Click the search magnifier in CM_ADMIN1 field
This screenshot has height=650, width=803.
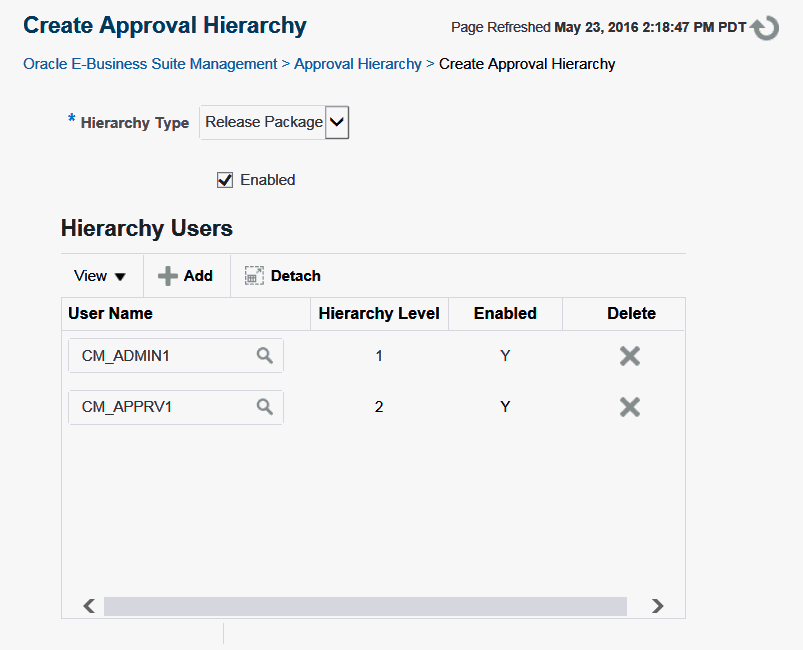coord(264,355)
